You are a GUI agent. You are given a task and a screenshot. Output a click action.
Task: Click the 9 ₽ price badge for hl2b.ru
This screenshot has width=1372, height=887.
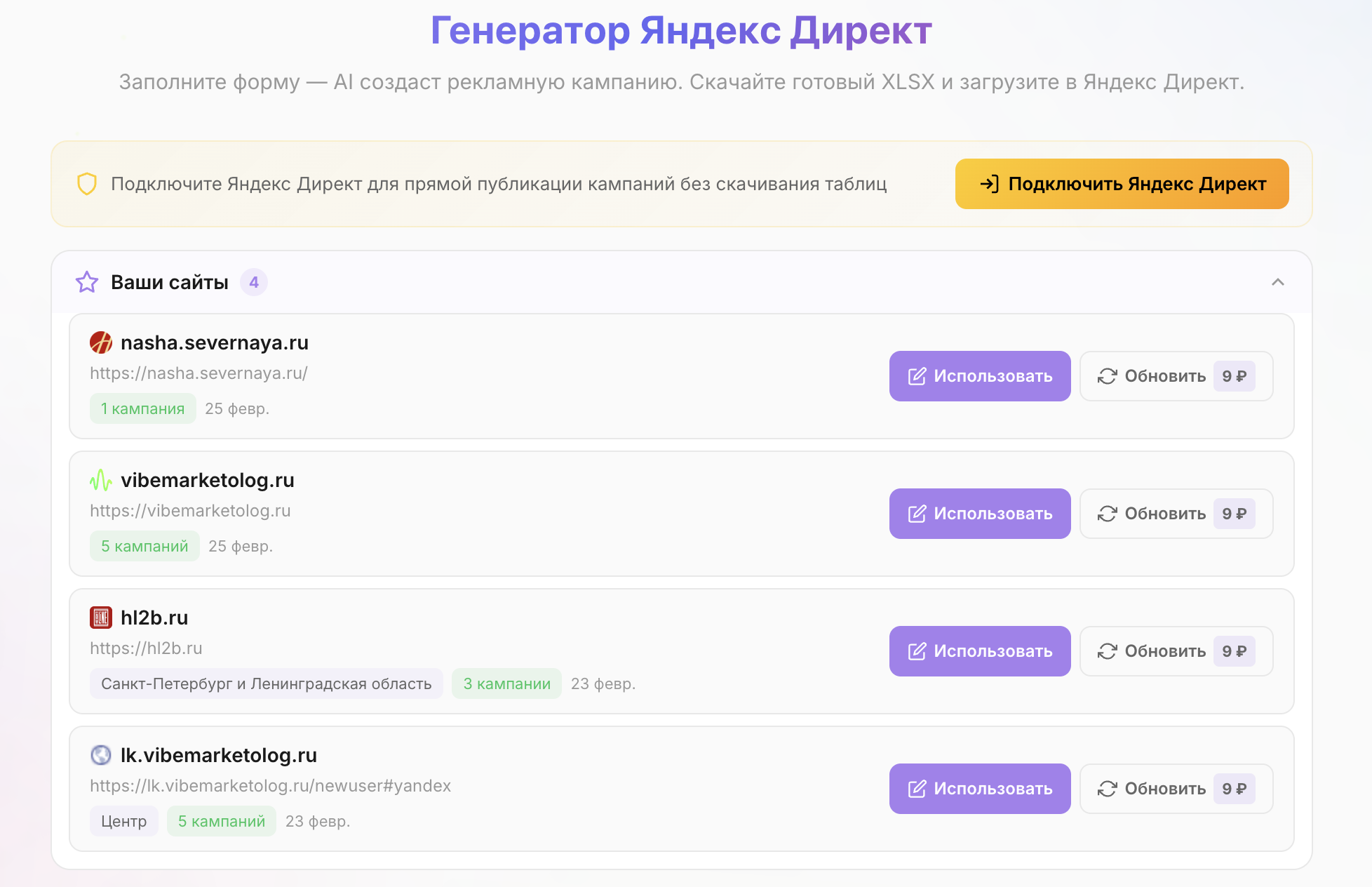click(x=1234, y=651)
